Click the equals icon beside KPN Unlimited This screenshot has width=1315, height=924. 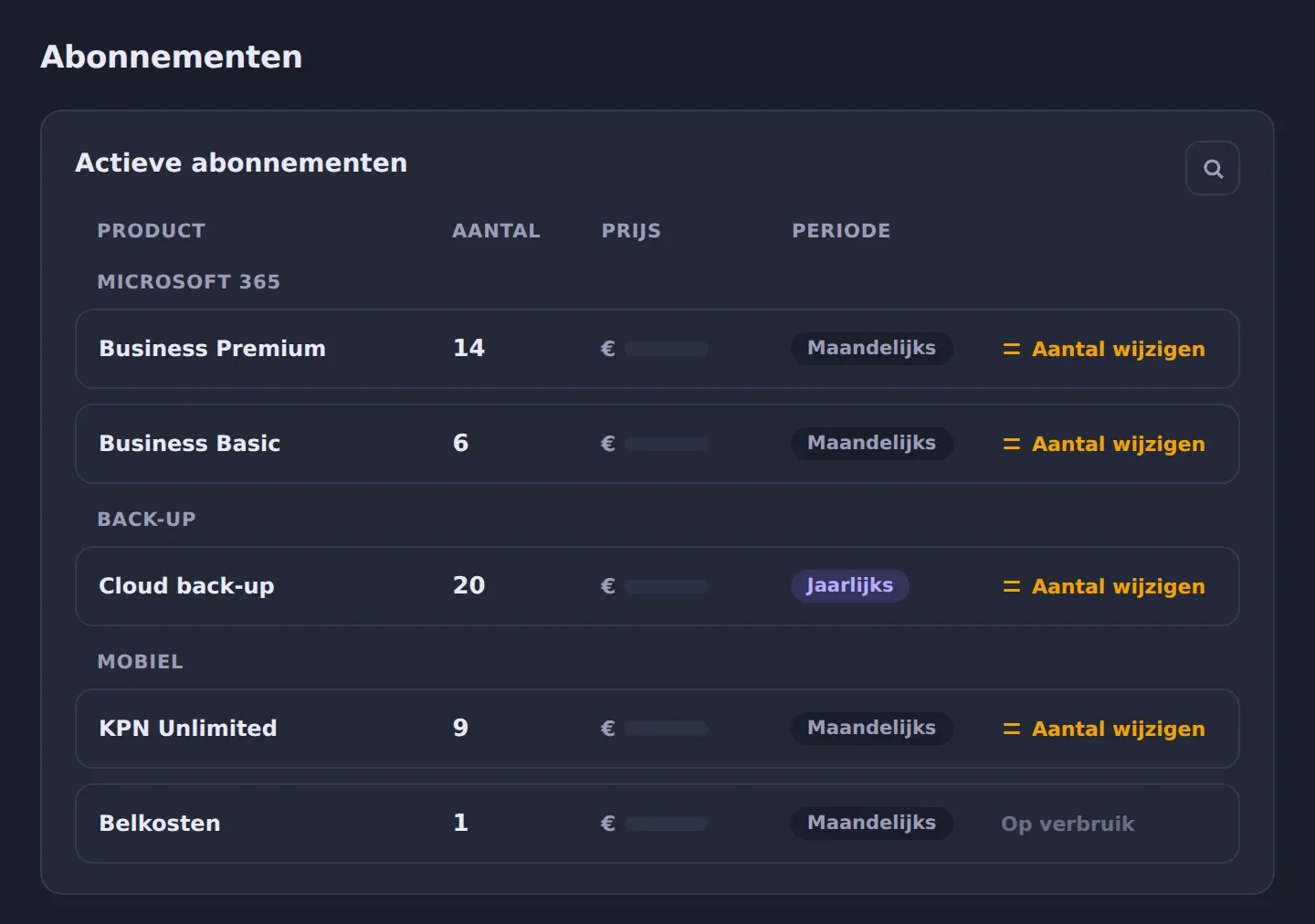(x=1011, y=729)
